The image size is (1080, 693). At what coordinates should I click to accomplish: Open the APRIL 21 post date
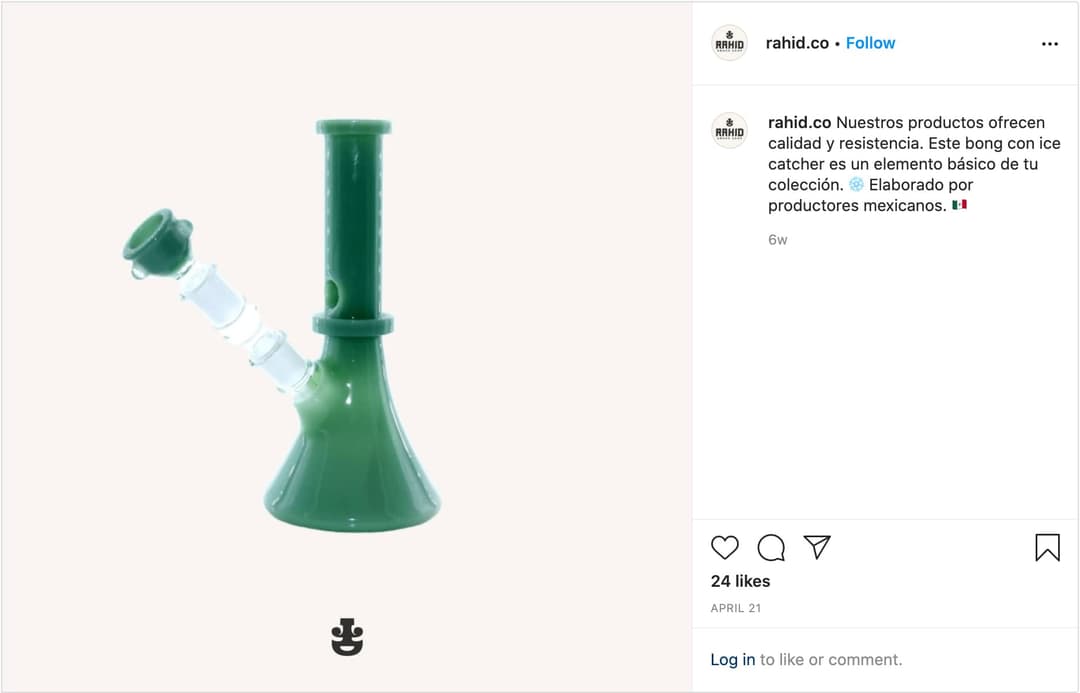click(736, 608)
